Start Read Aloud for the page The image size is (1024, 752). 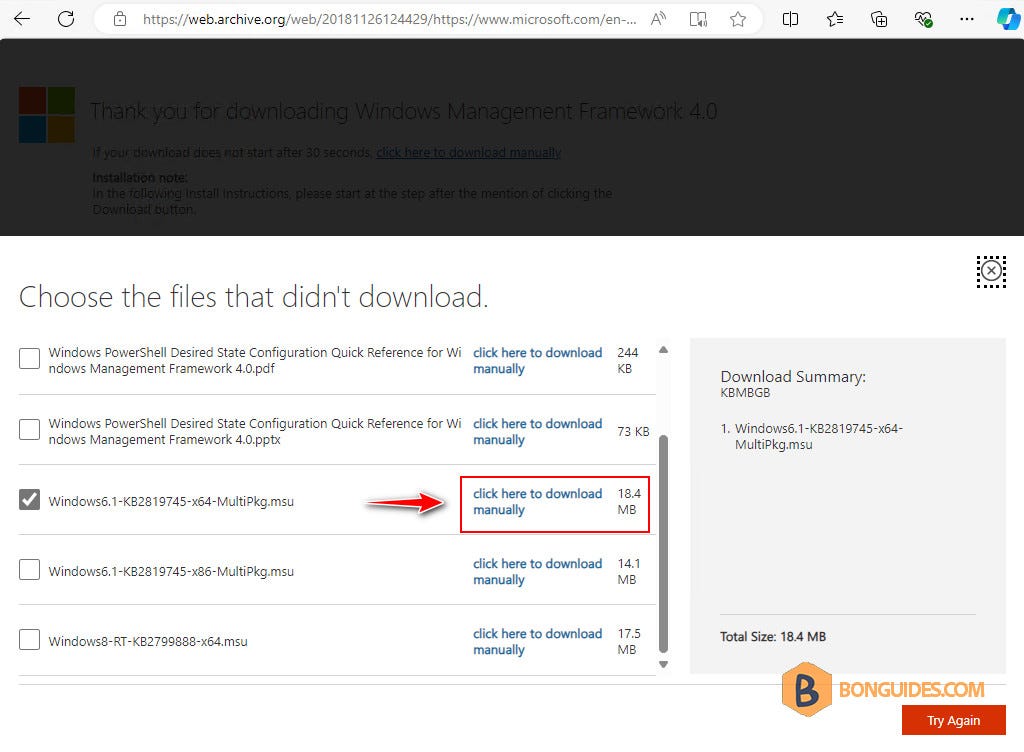coord(657,18)
